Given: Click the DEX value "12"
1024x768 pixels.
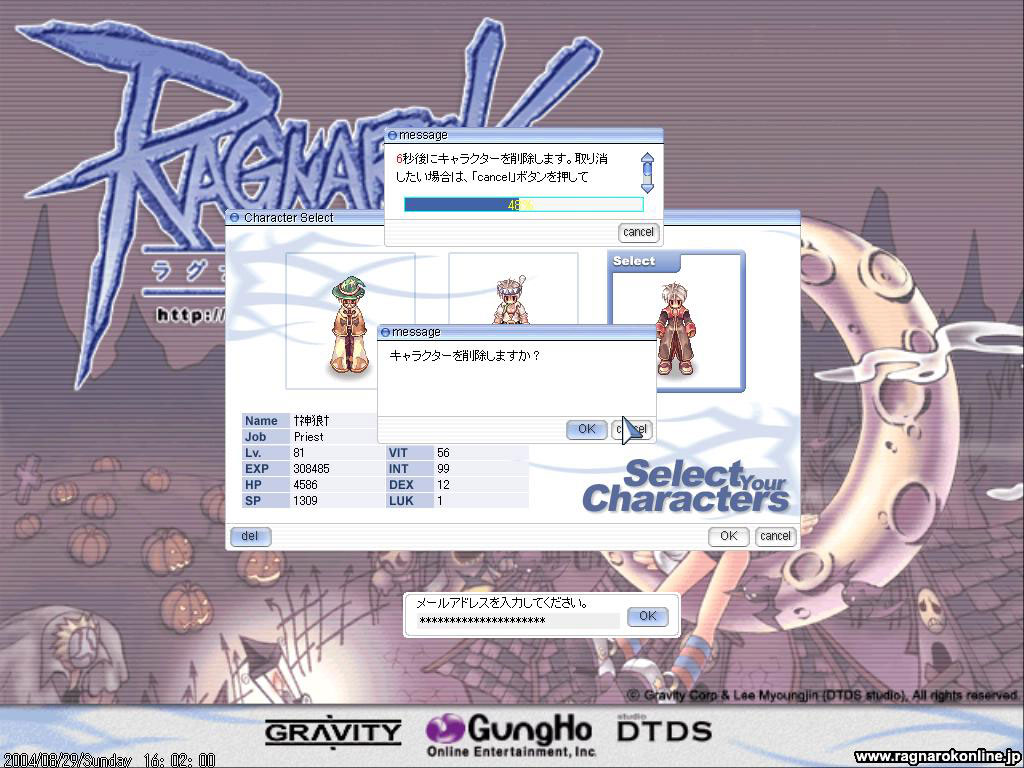Looking at the screenshot, I should [x=443, y=485].
